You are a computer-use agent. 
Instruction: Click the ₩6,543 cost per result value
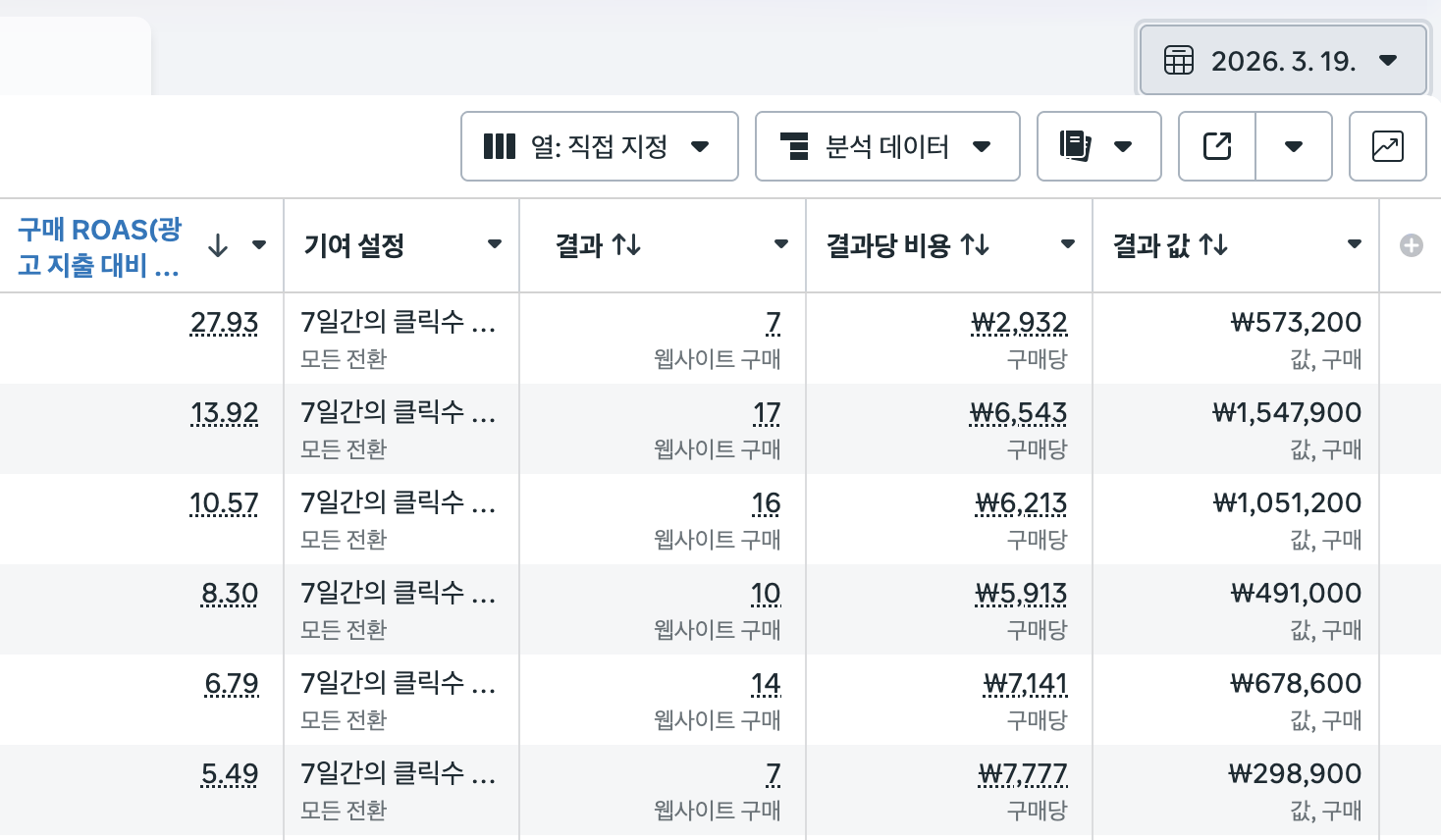pos(1018,413)
